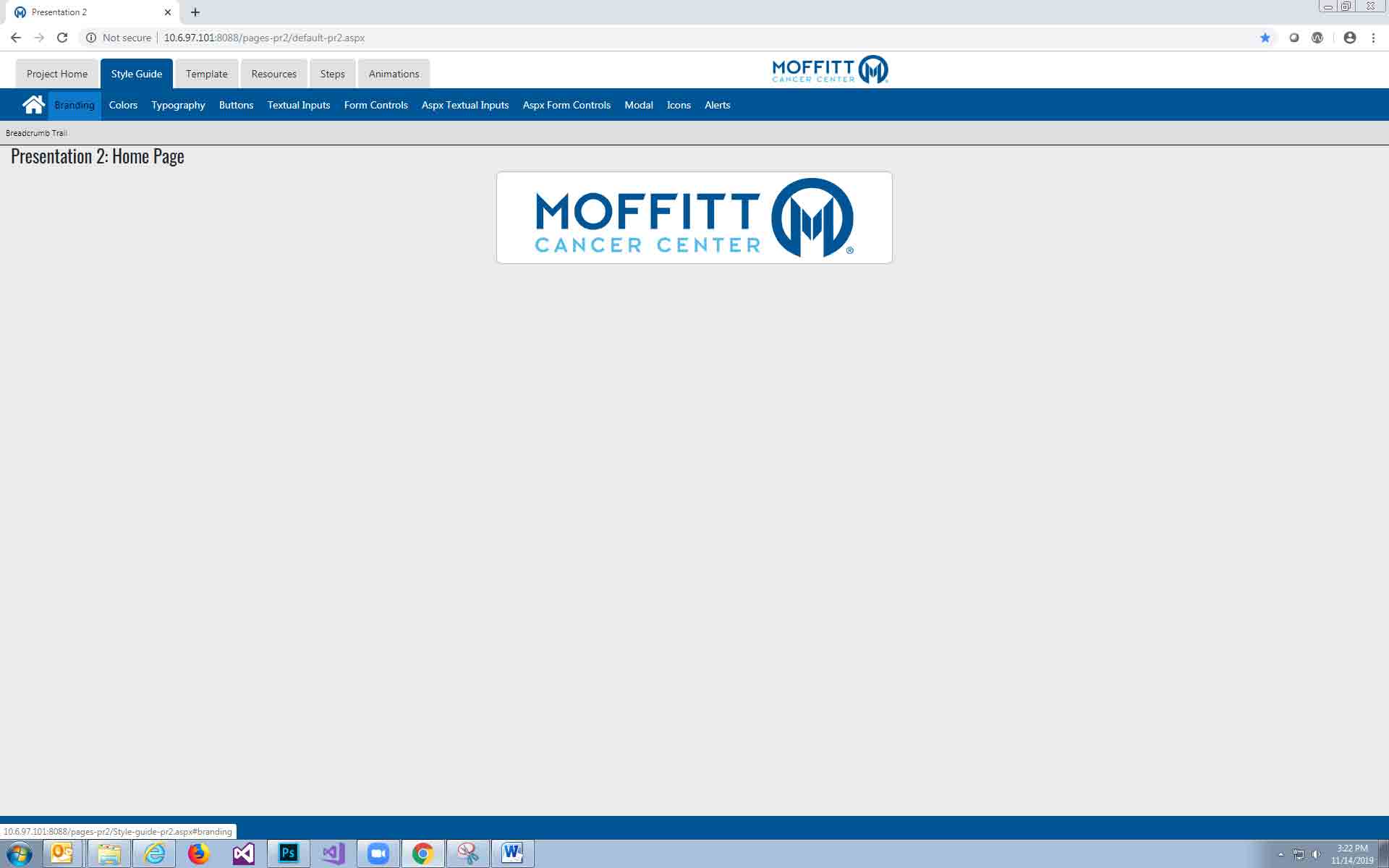This screenshot has height=868, width=1389.
Task: Go to the Typography section link
Action: click(x=178, y=105)
